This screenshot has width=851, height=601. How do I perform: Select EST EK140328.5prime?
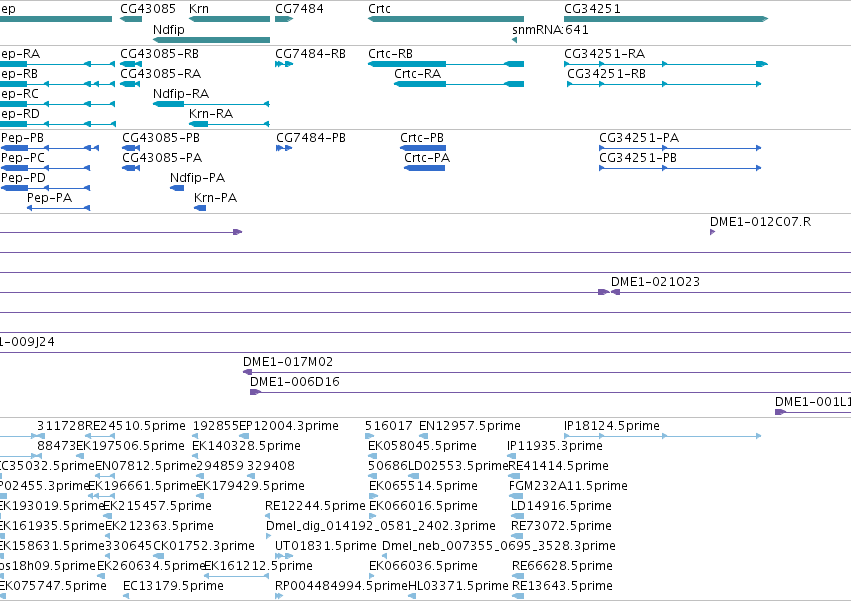click(246, 446)
